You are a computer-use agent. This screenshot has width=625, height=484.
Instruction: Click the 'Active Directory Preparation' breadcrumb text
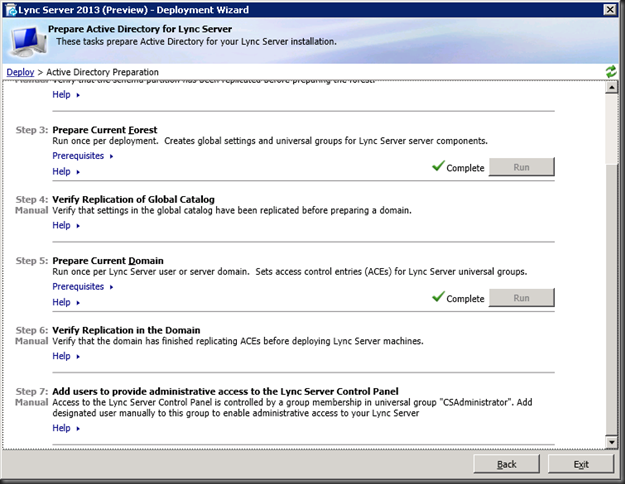coord(102,72)
